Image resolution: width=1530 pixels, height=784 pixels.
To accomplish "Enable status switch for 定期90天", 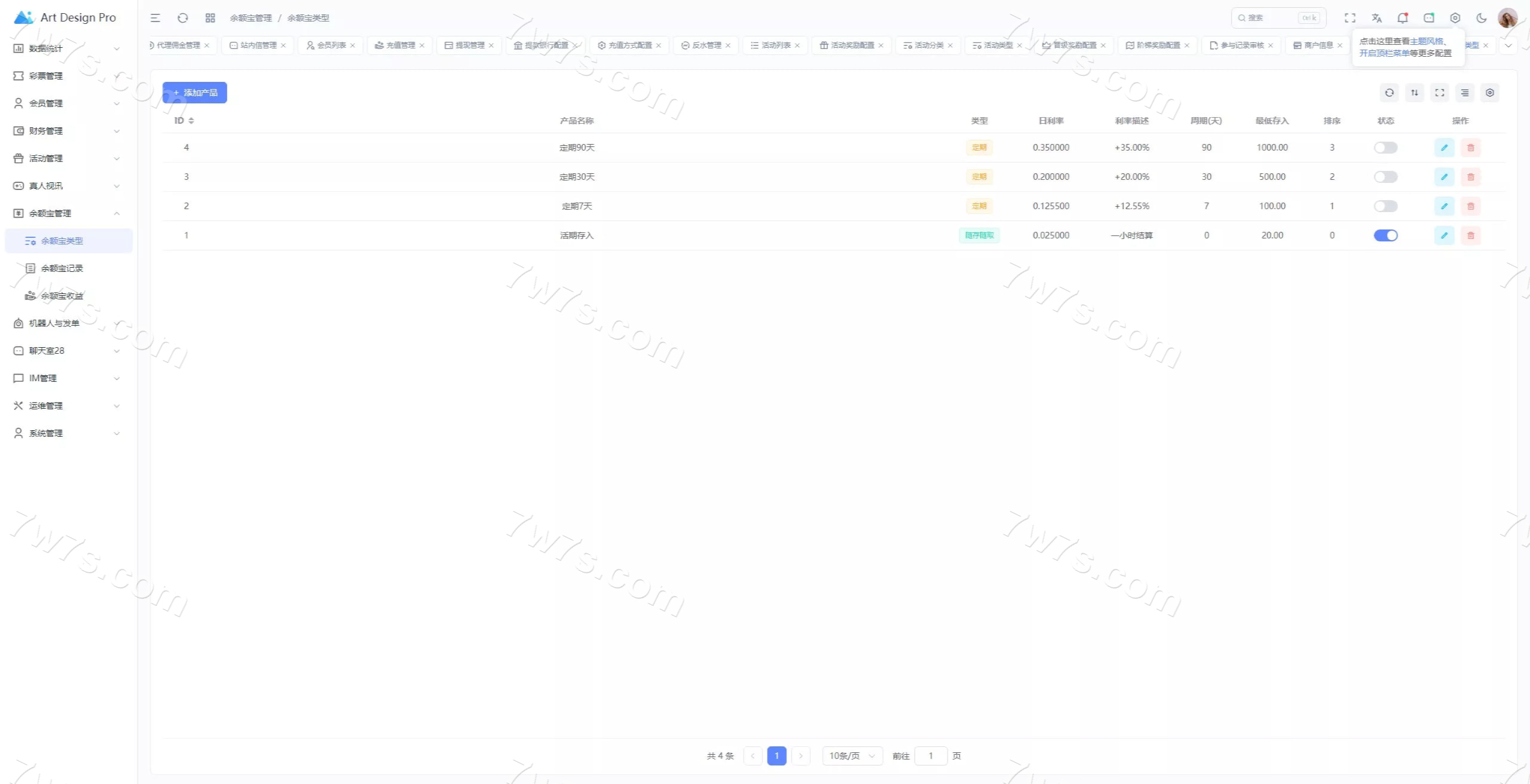I will 1385,148.
